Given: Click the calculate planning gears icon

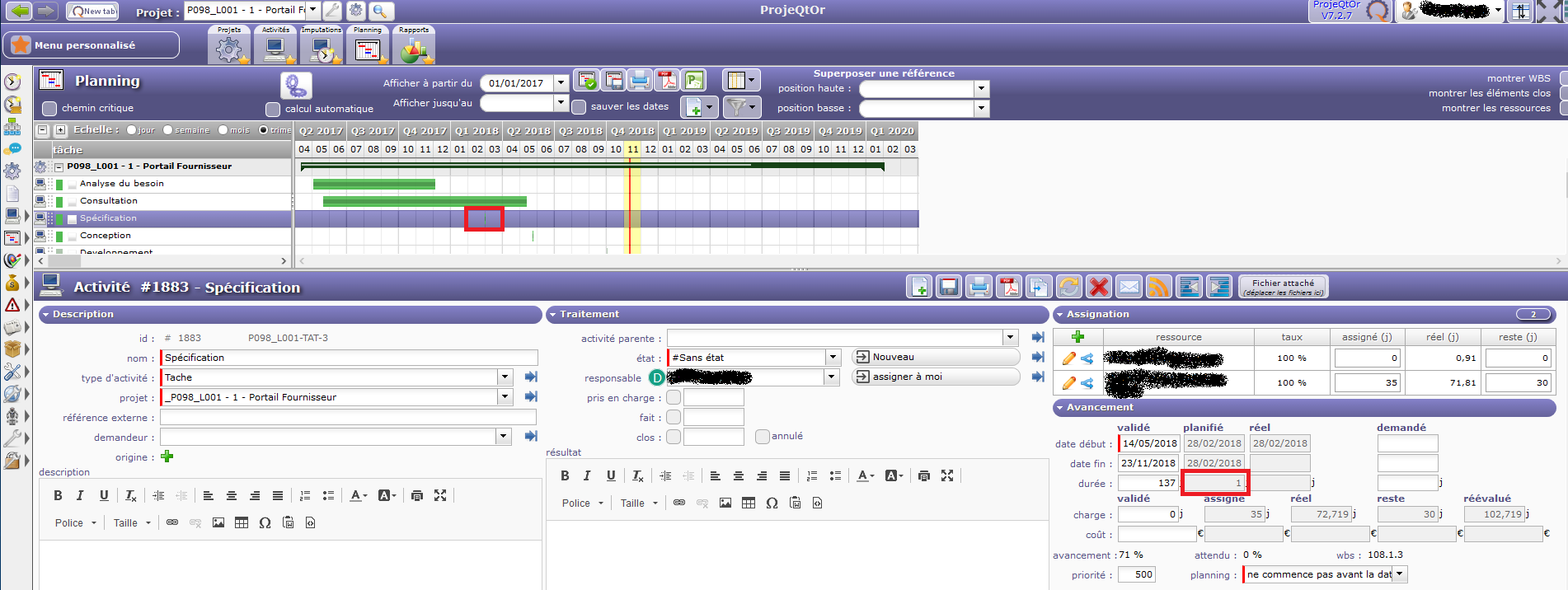Looking at the screenshot, I should pyautogui.click(x=296, y=85).
